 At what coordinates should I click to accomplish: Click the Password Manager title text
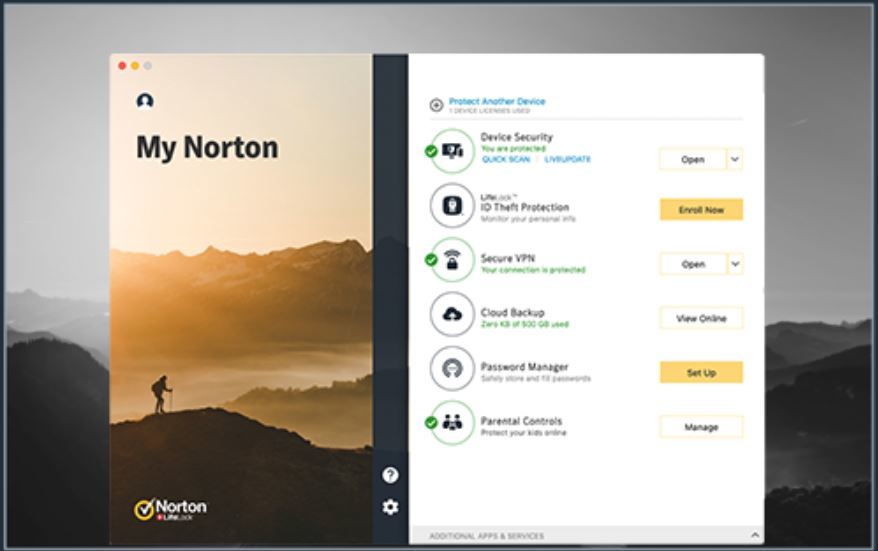[x=525, y=367]
